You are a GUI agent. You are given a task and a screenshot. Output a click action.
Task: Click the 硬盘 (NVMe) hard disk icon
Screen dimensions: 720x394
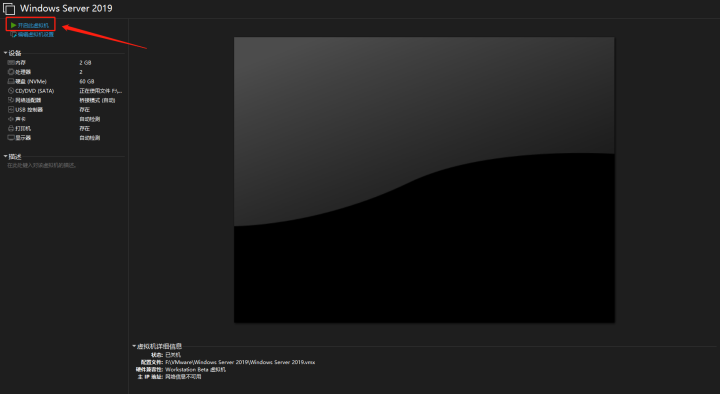pos(11,81)
